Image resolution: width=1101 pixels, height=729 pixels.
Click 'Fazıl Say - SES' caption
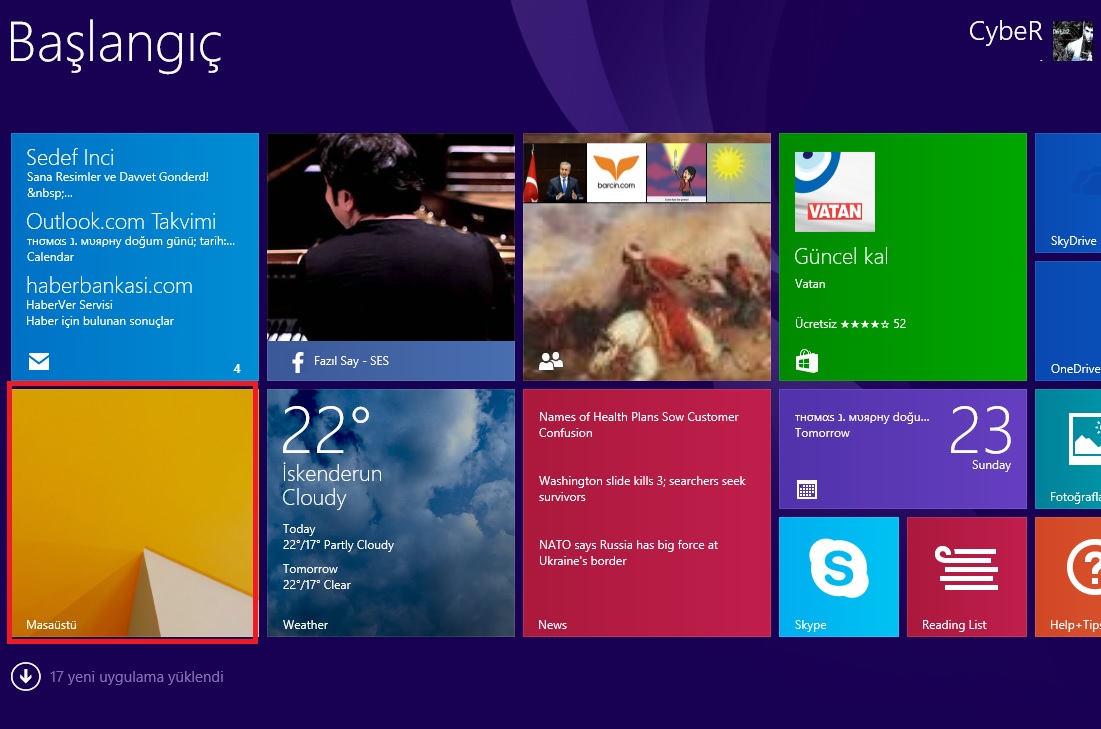point(351,361)
